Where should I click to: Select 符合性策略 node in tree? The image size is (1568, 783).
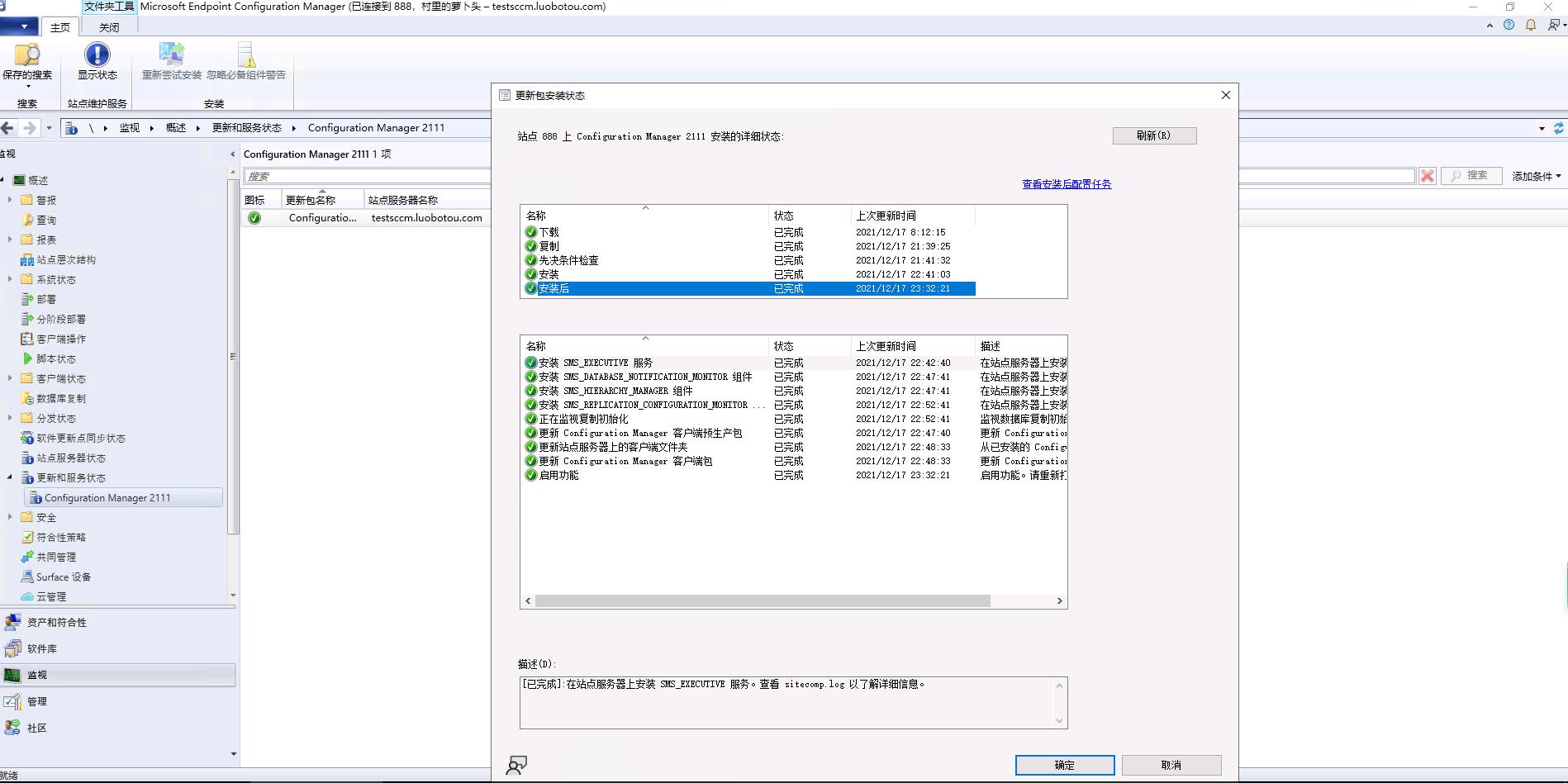(61, 537)
